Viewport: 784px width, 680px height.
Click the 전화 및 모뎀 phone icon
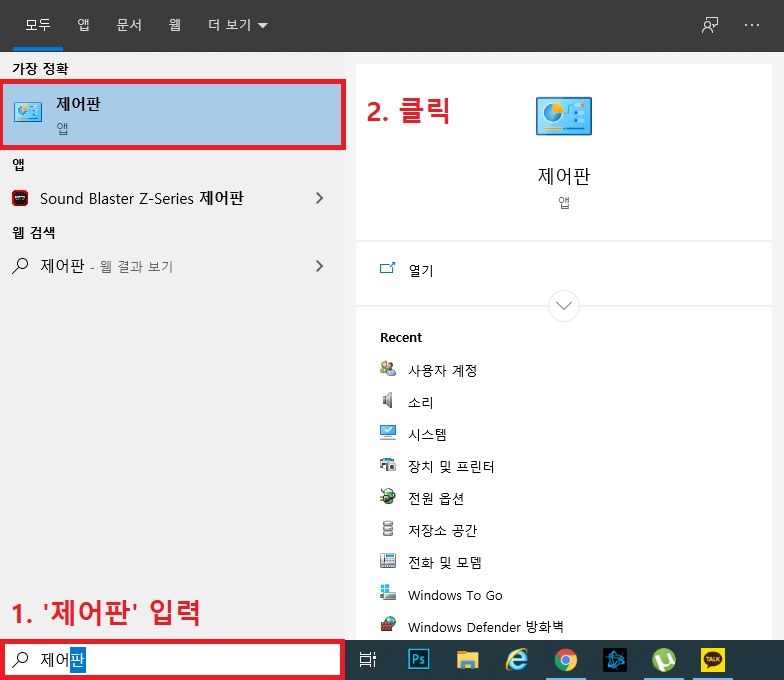(x=388, y=560)
